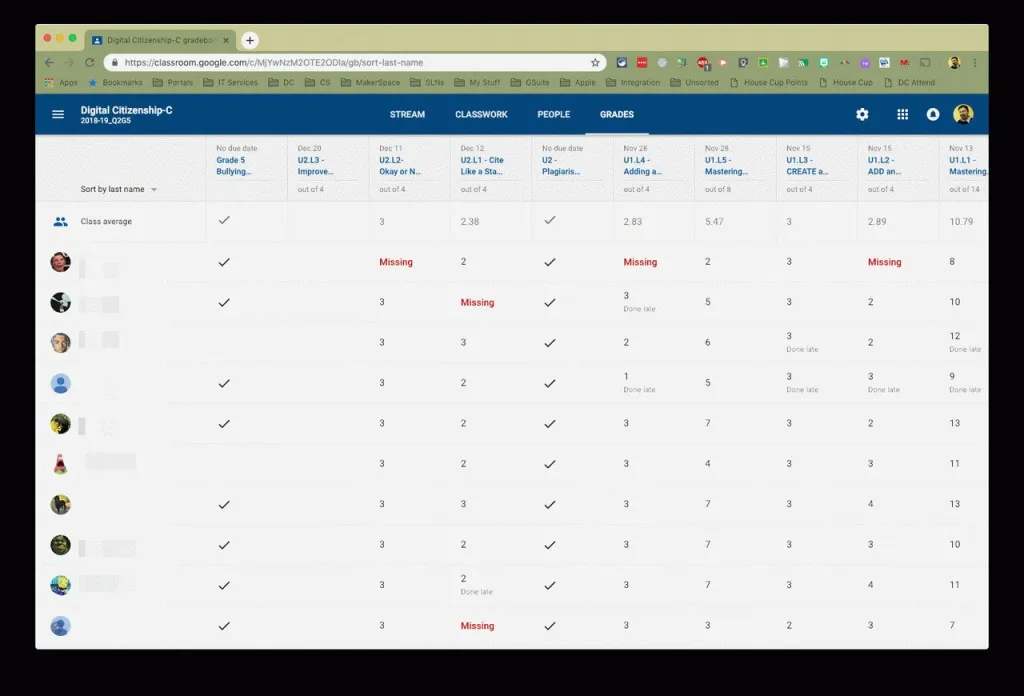1024x696 pixels.
Task: Reload the page in the browser
Action: 89,62
